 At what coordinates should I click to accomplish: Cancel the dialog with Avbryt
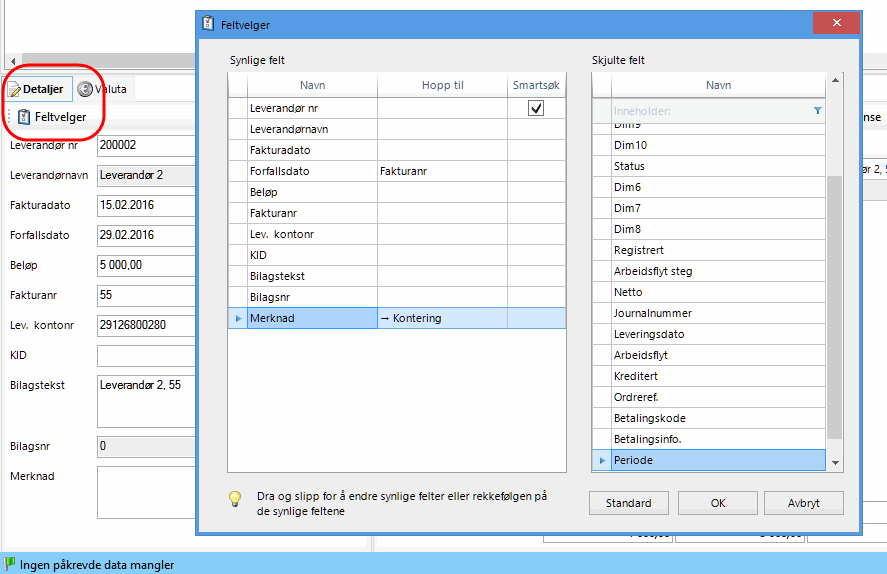pos(803,503)
